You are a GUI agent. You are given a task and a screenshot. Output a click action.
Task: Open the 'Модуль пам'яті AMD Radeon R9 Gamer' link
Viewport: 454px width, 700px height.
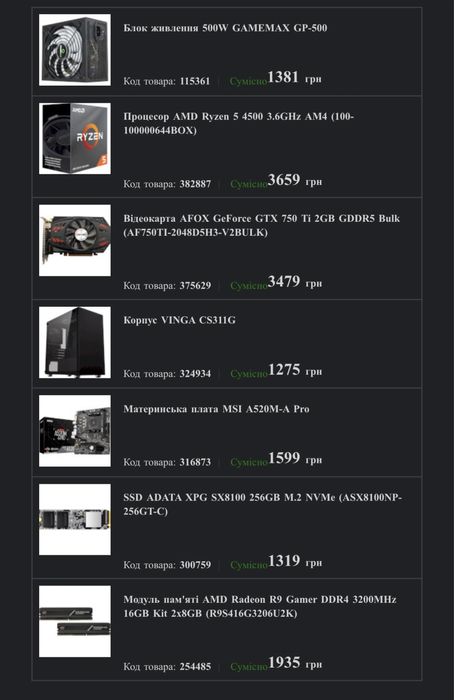[x=260, y=606]
